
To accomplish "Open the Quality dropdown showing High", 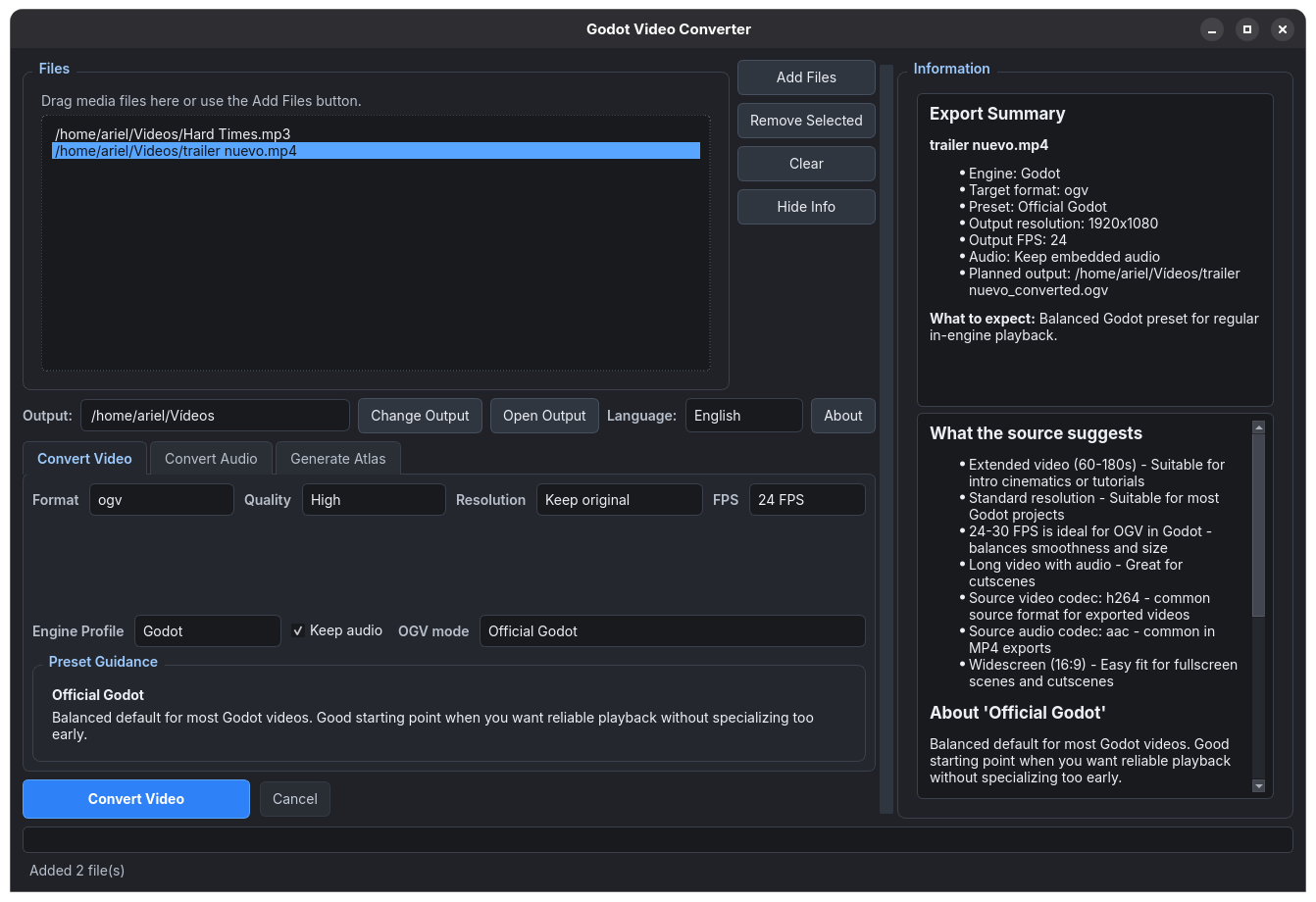I will coord(374,500).
